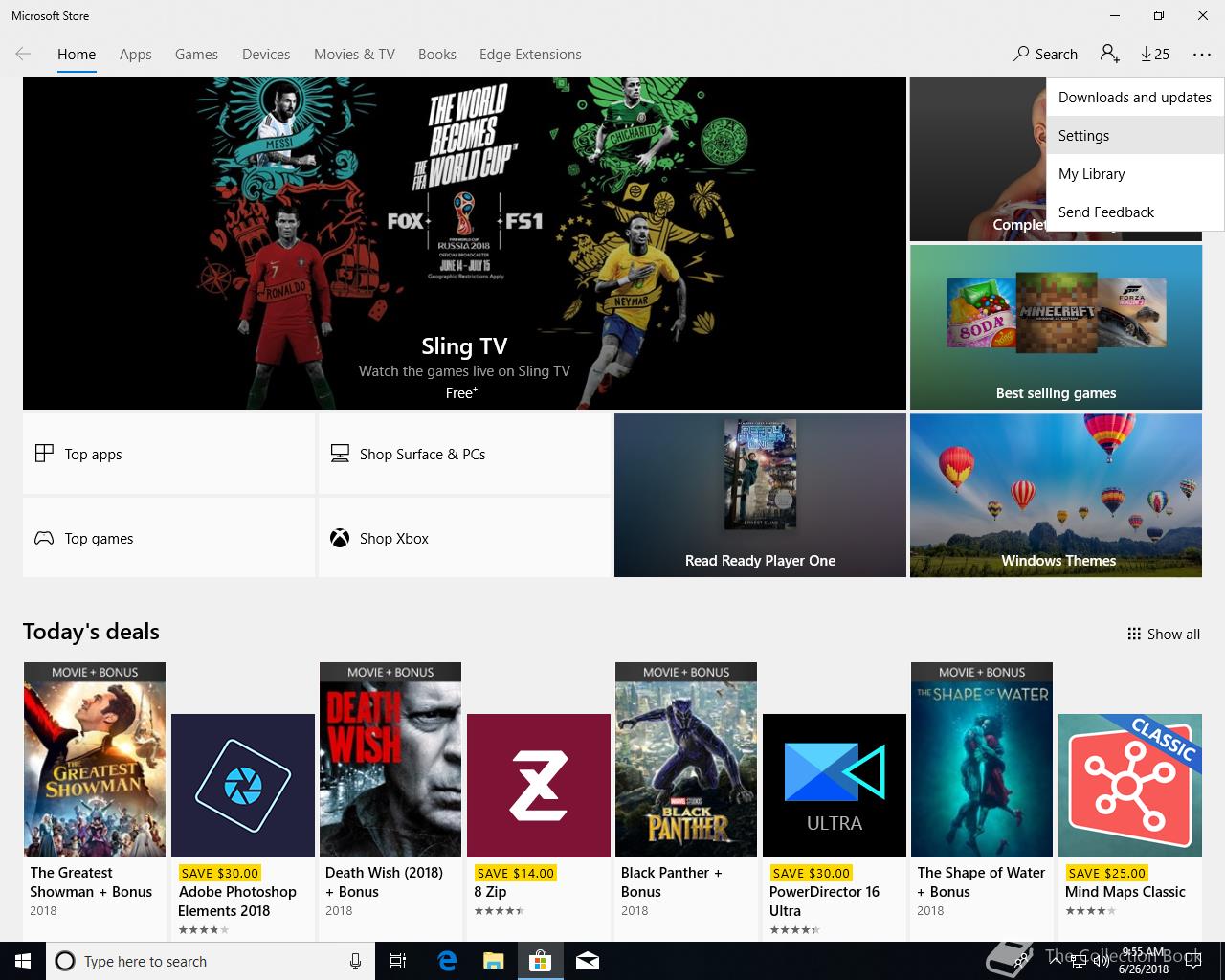Click the 'SAVE $14.00' label on 8 Zip
1225x980 pixels.
[515, 873]
